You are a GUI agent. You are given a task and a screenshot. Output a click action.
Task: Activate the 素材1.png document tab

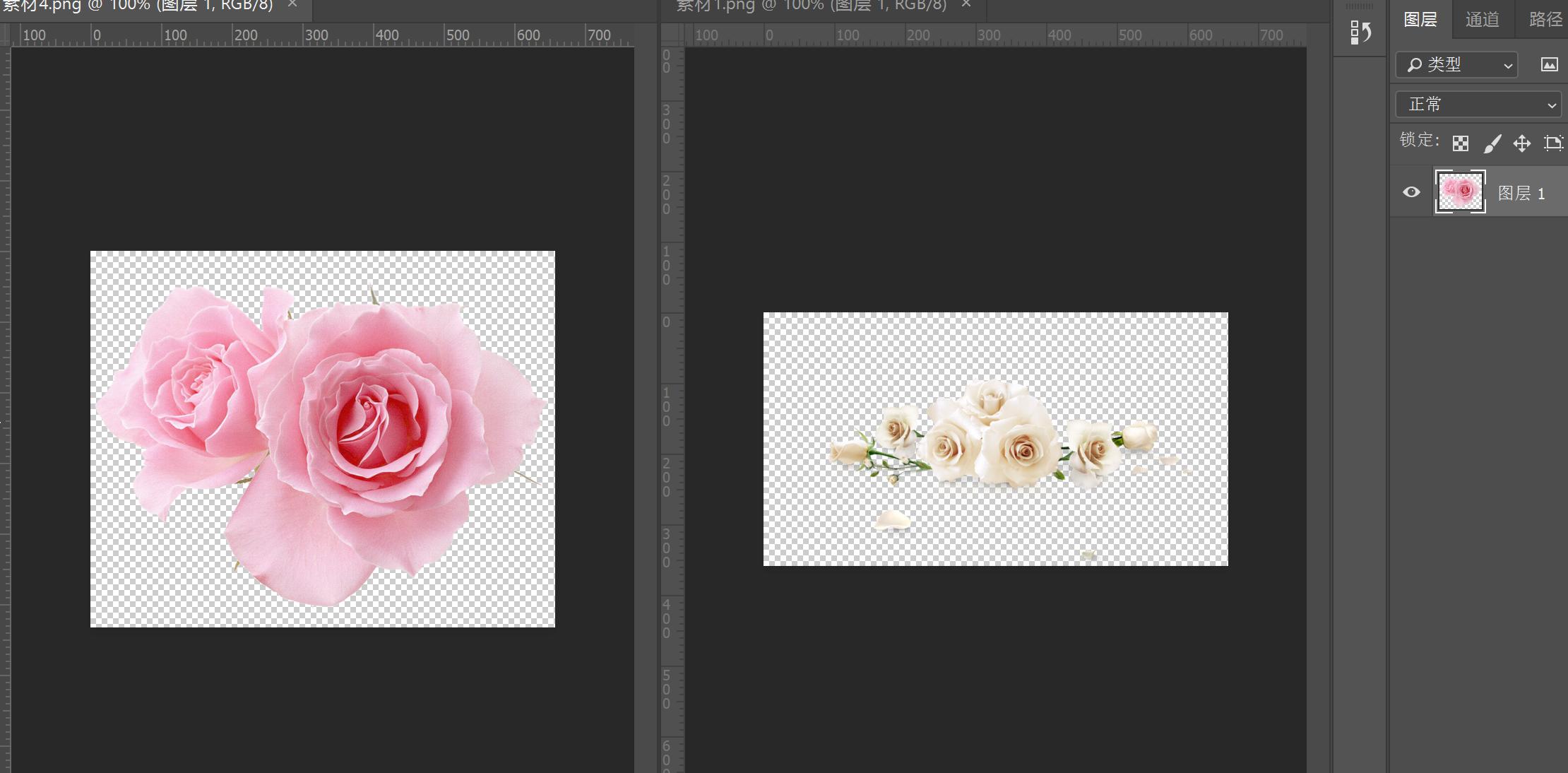coord(811,6)
